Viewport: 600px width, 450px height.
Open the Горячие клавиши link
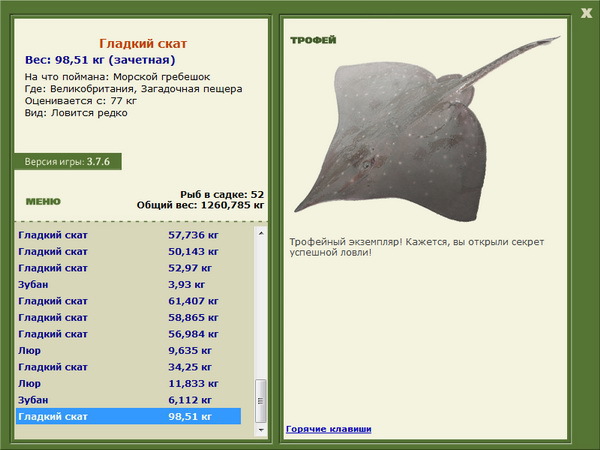coord(329,429)
